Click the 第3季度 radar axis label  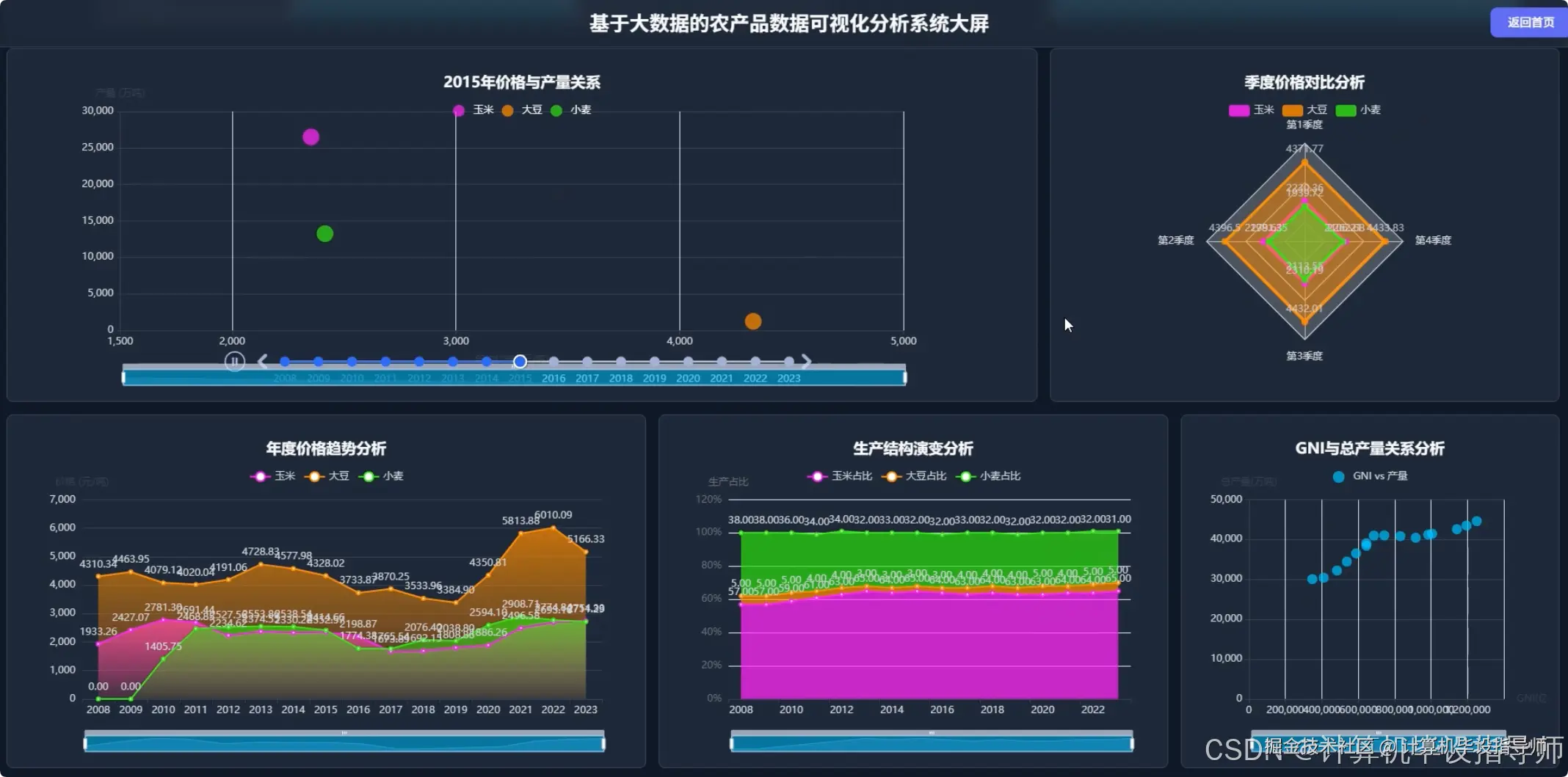(1304, 356)
